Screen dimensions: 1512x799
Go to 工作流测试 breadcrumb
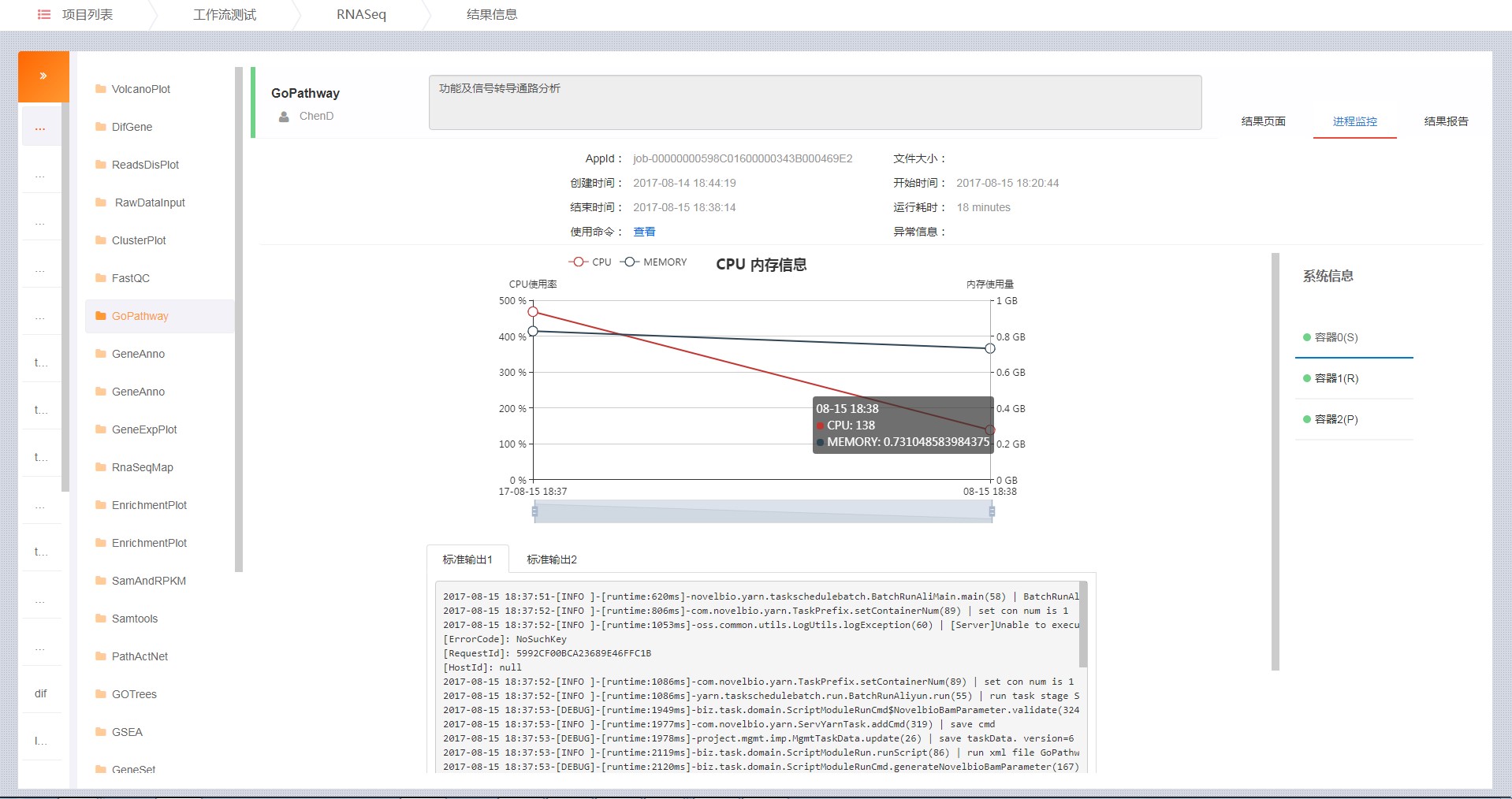click(225, 15)
